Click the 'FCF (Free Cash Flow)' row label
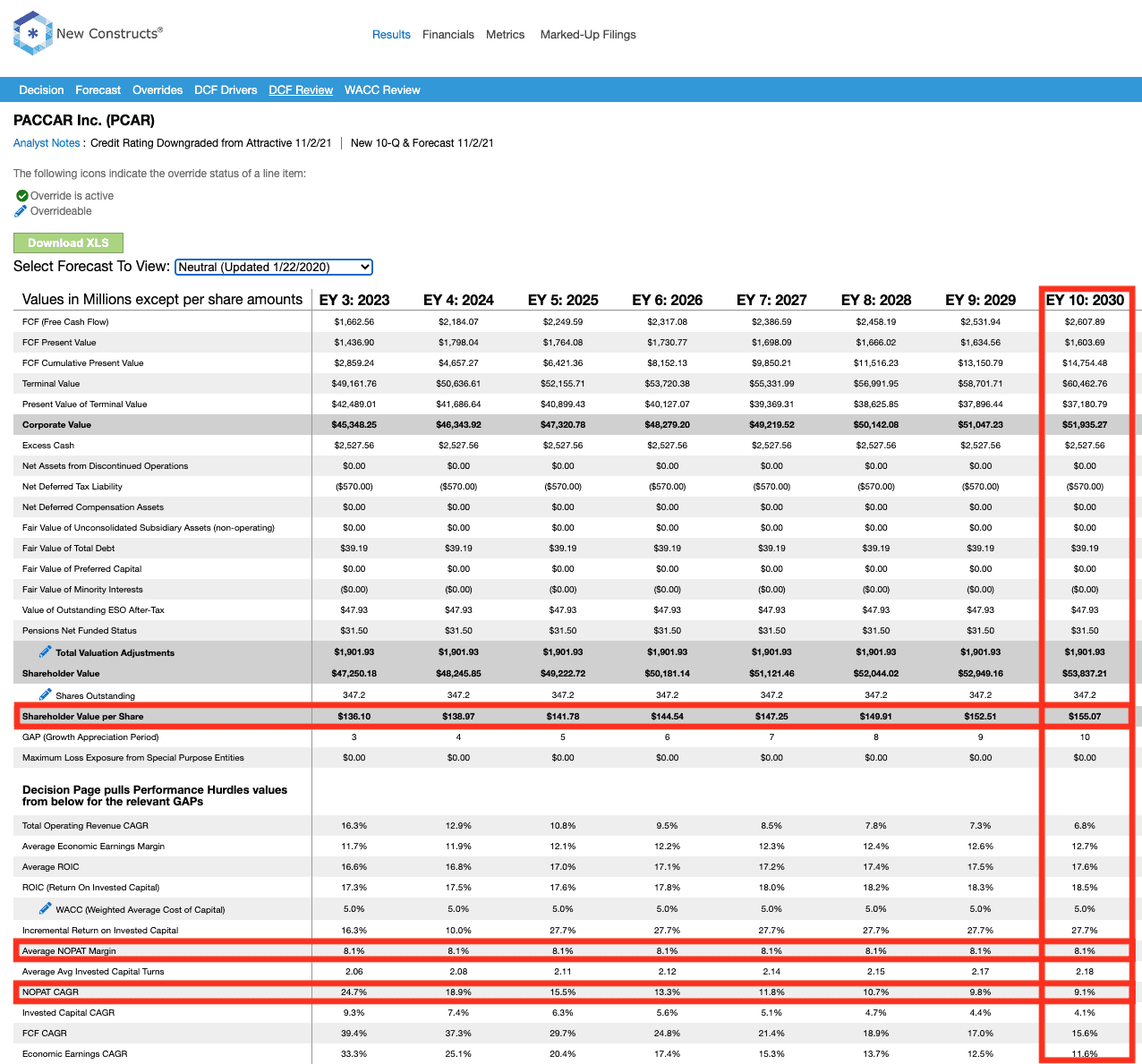Viewport: 1142px width, 1064px height. point(65,322)
